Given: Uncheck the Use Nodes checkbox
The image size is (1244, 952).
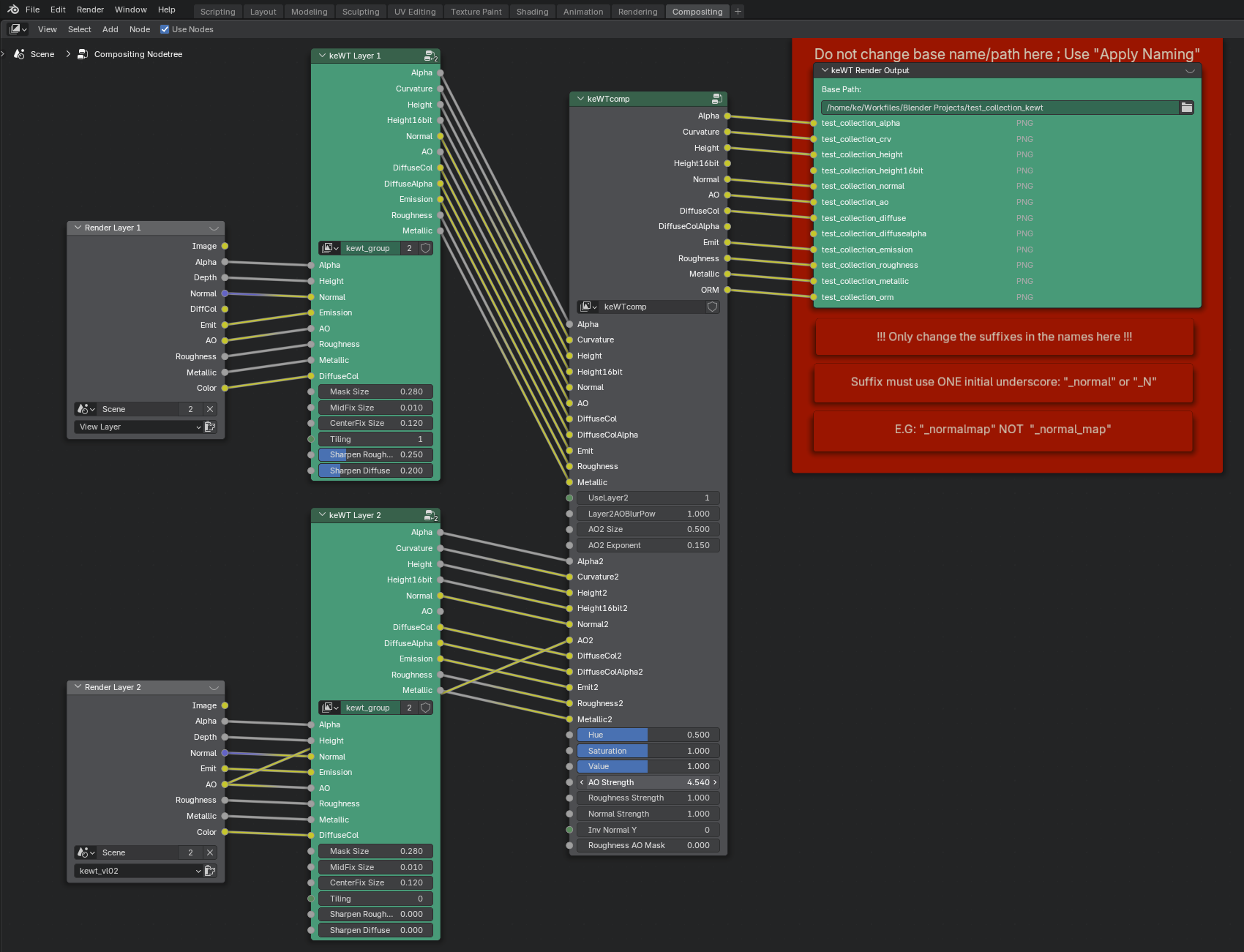Looking at the screenshot, I should pyautogui.click(x=165, y=29).
